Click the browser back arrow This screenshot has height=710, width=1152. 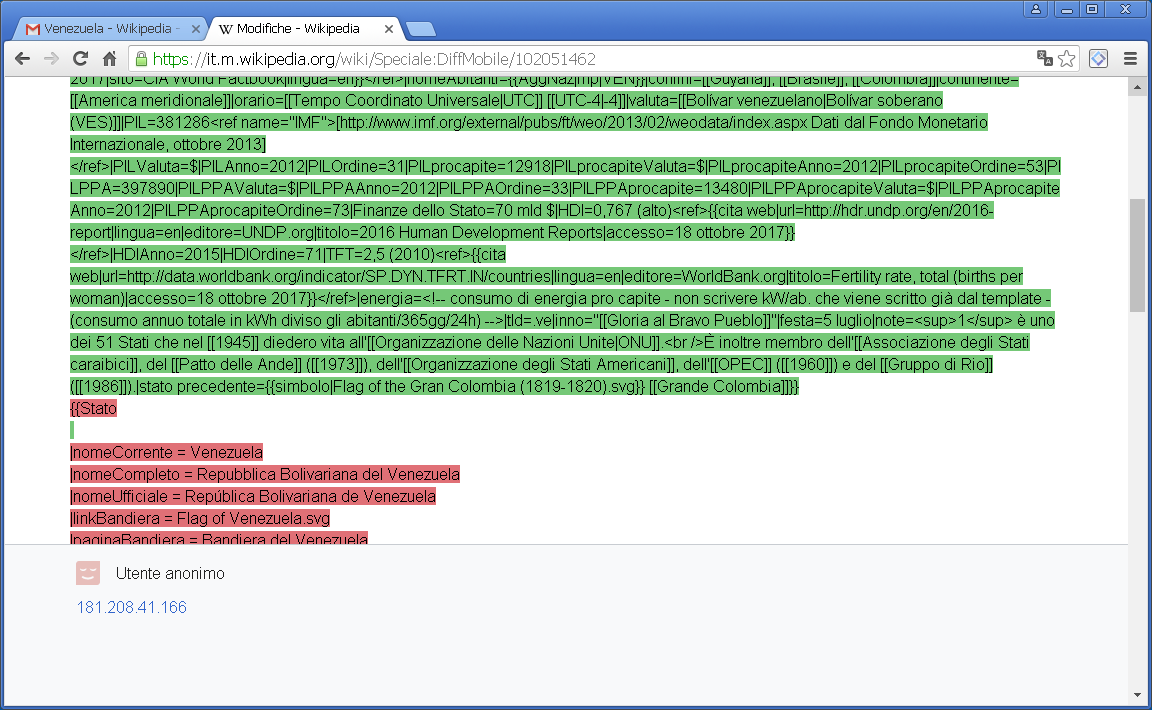[x=21, y=58]
